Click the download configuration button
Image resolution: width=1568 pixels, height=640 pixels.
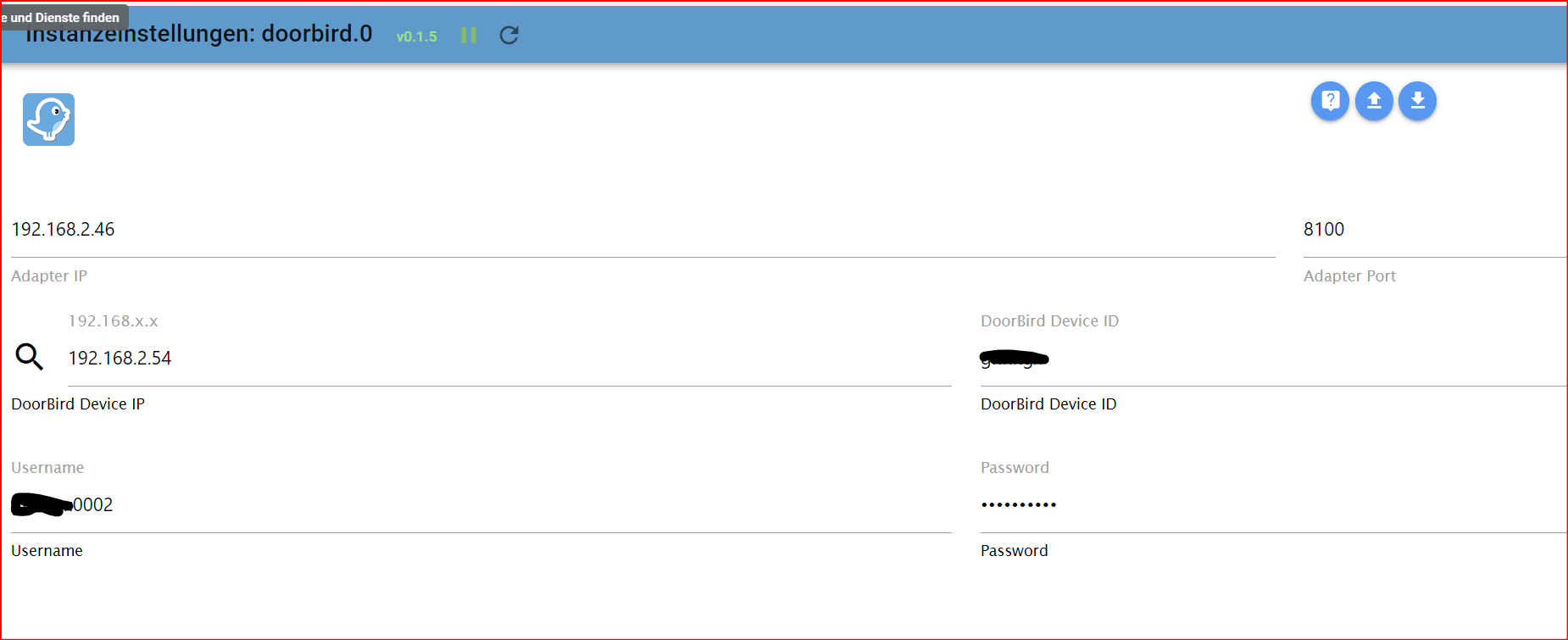click(x=1417, y=101)
